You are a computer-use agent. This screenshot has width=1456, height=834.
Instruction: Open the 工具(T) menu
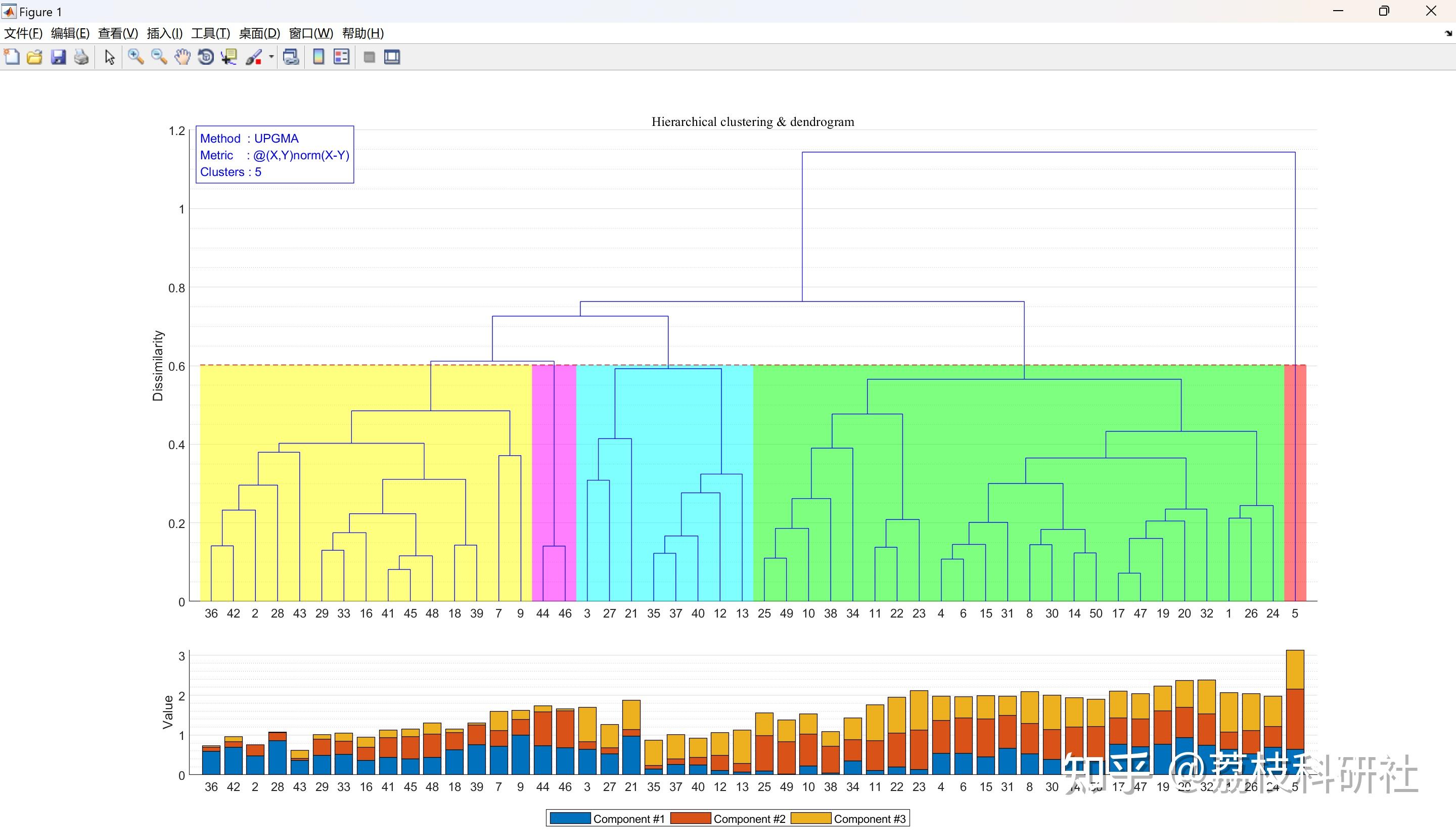210,33
